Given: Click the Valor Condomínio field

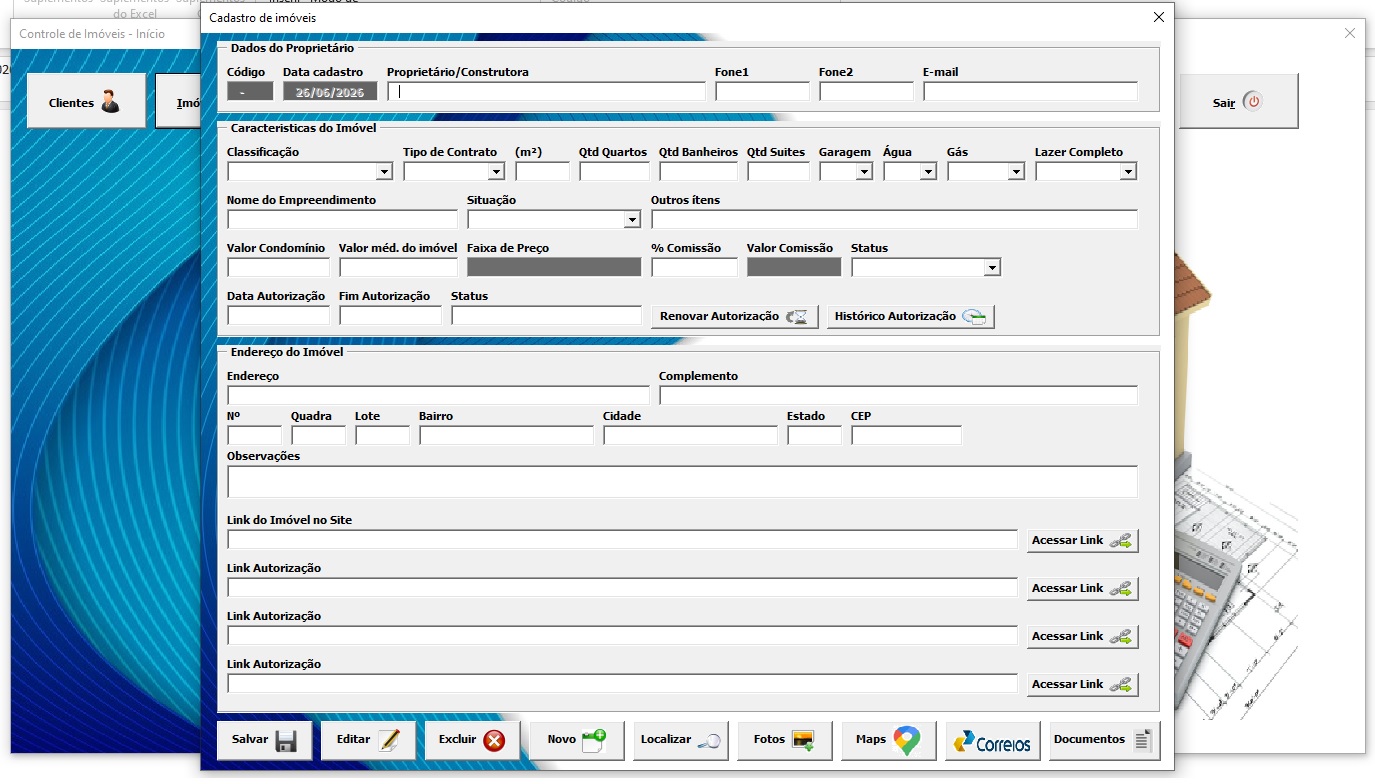Looking at the screenshot, I should pos(278,268).
